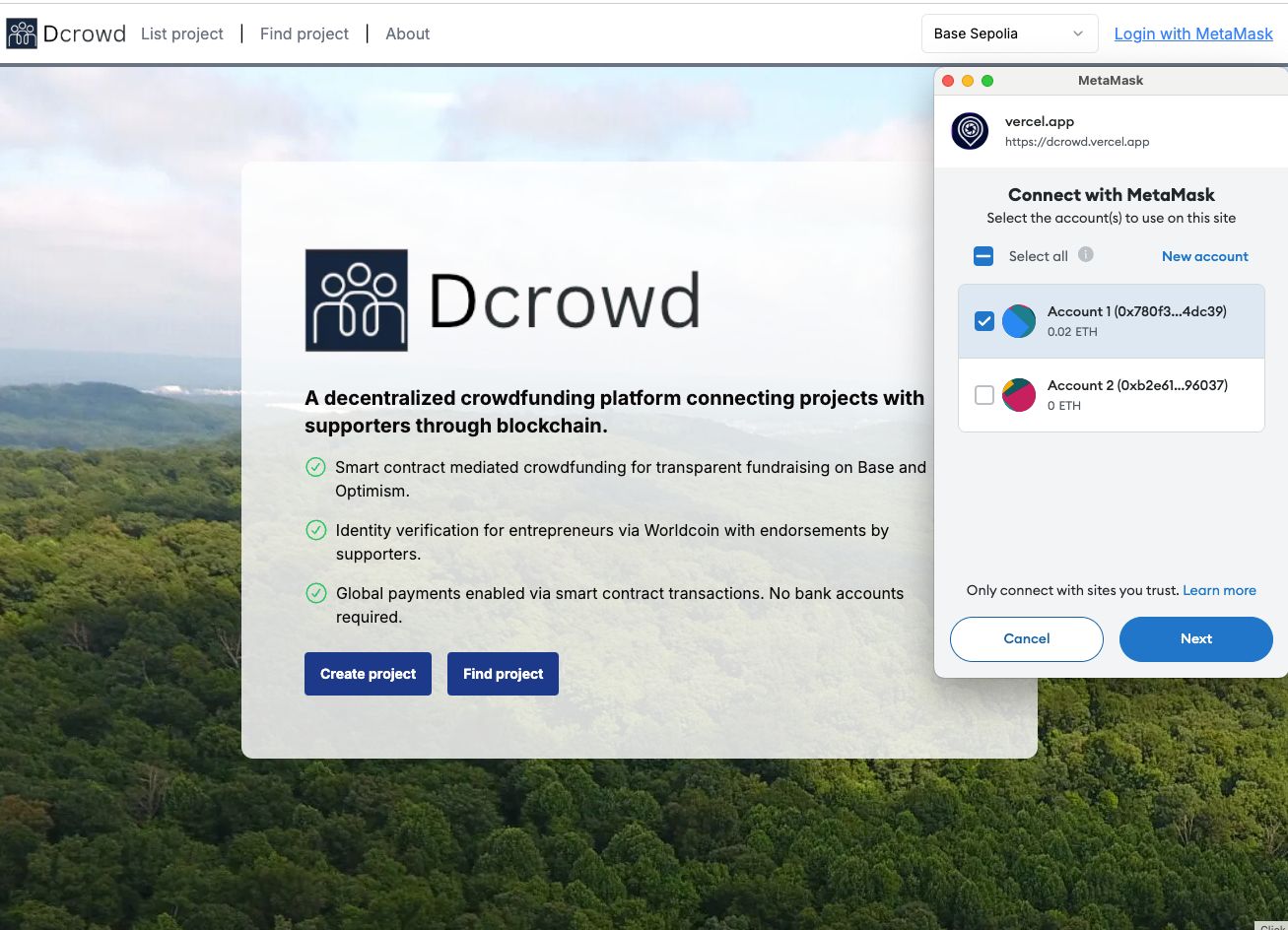This screenshot has height=930, width=1288.
Task: Open the Learn more link
Action: click(x=1219, y=590)
